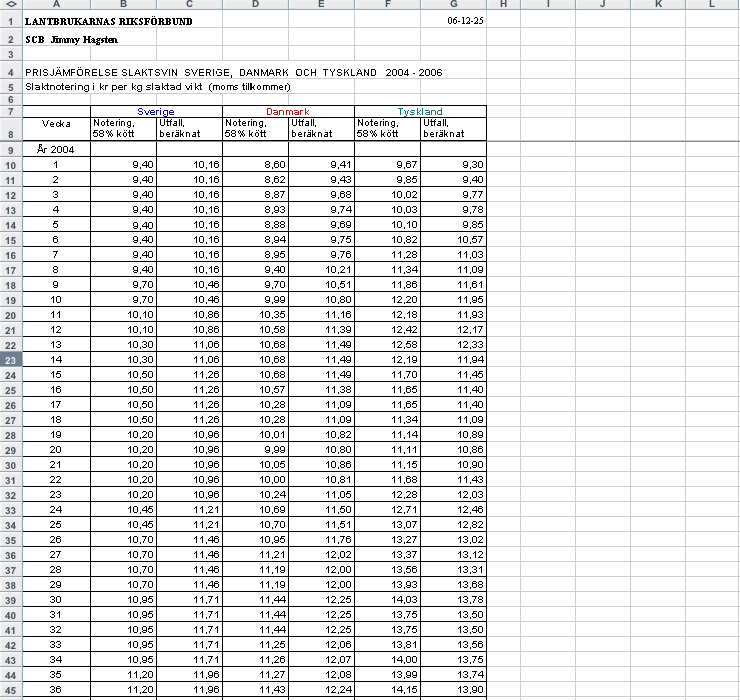The height and width of the screenshot is (700, 740).
Task: Click cell with LANTBRUKARNAS RIKSFÖRBUND title
Action: 109,21
